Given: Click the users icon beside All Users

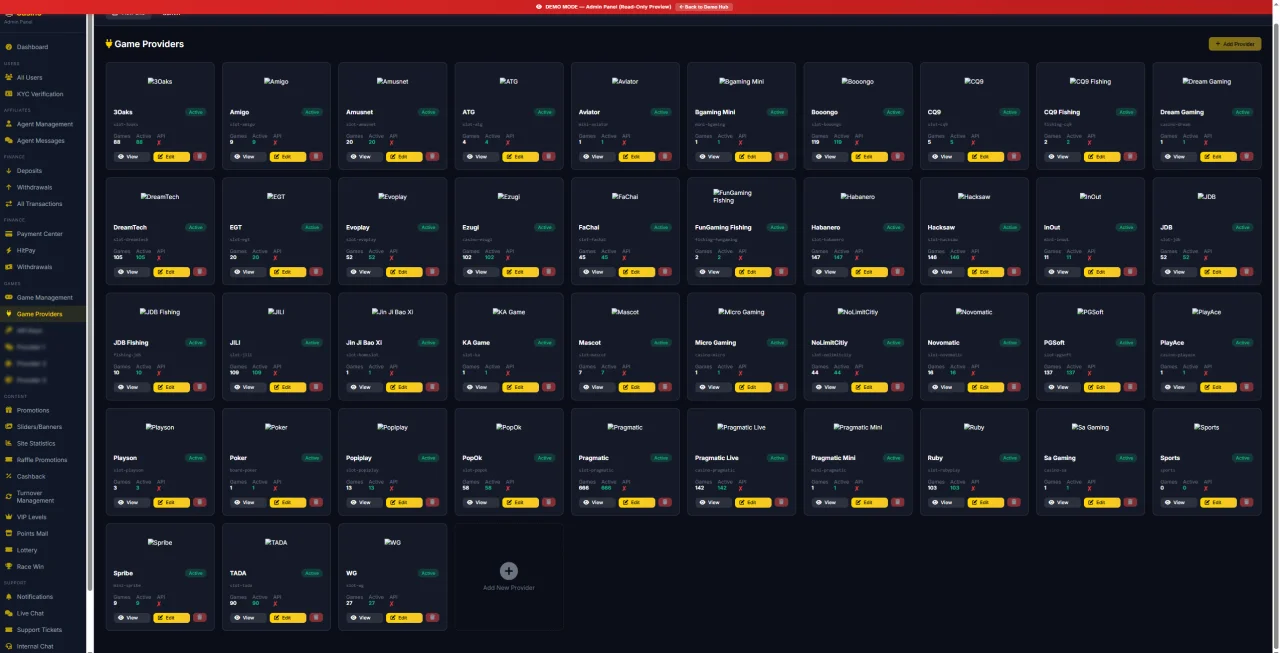Looking at the screenshot, I should tap(9, 77).
